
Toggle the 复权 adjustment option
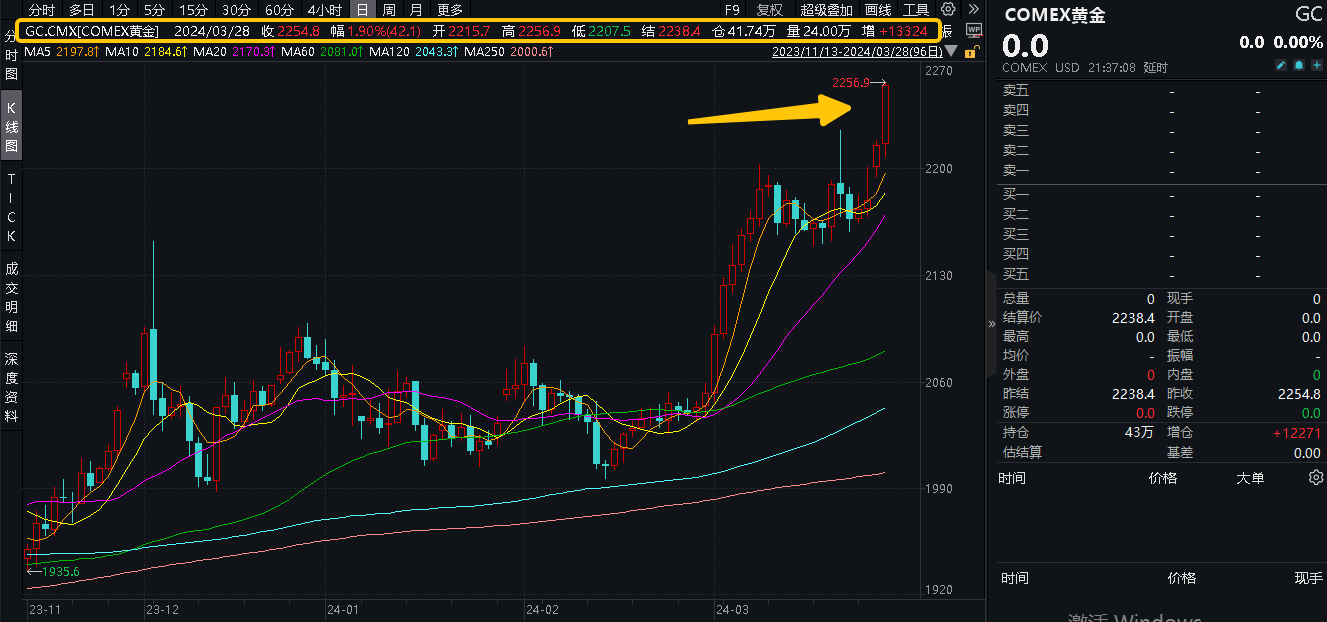coord(770,10)
